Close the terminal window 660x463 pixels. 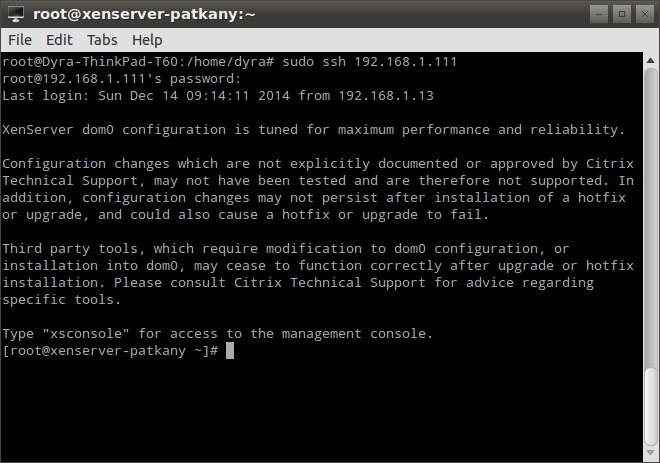click(x=644, y=14)
